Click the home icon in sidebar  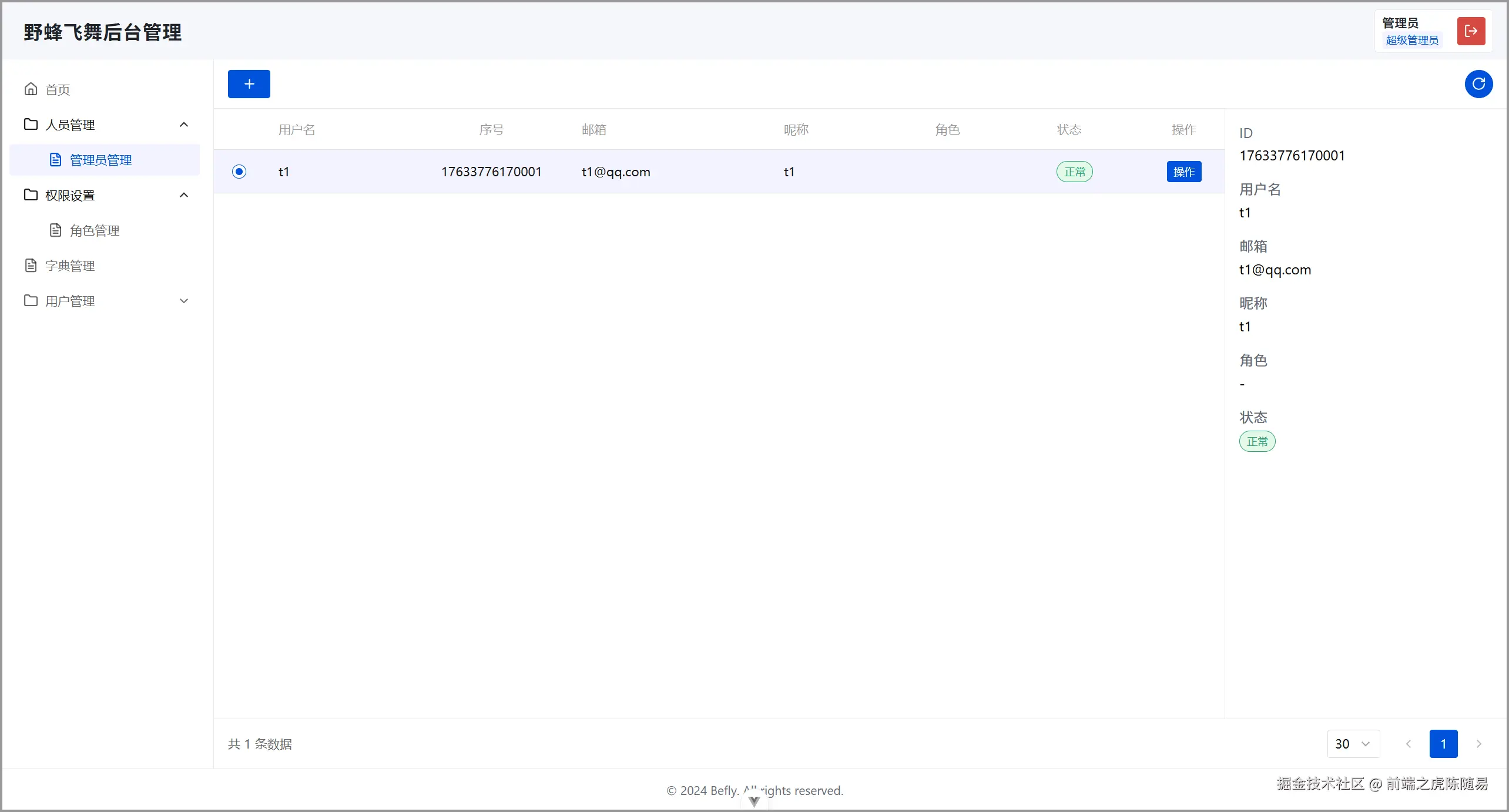31,89
